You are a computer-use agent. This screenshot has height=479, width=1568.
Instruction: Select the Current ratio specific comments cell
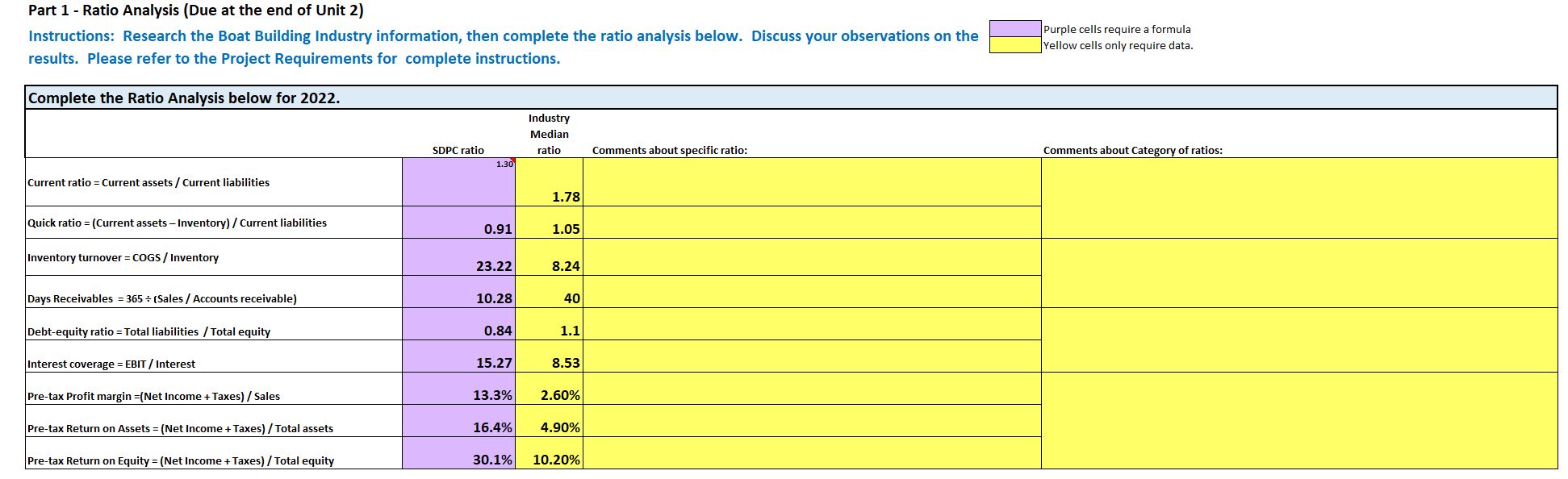tap(812, 181)
